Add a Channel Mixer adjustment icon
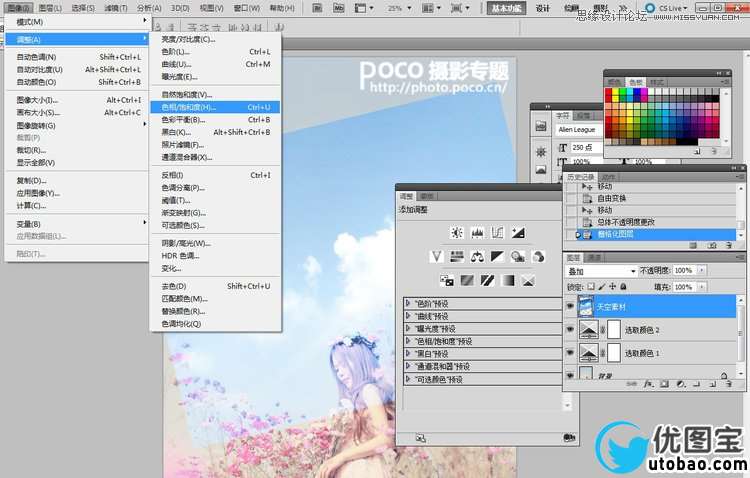750x478 pixels. pos(538,257)
